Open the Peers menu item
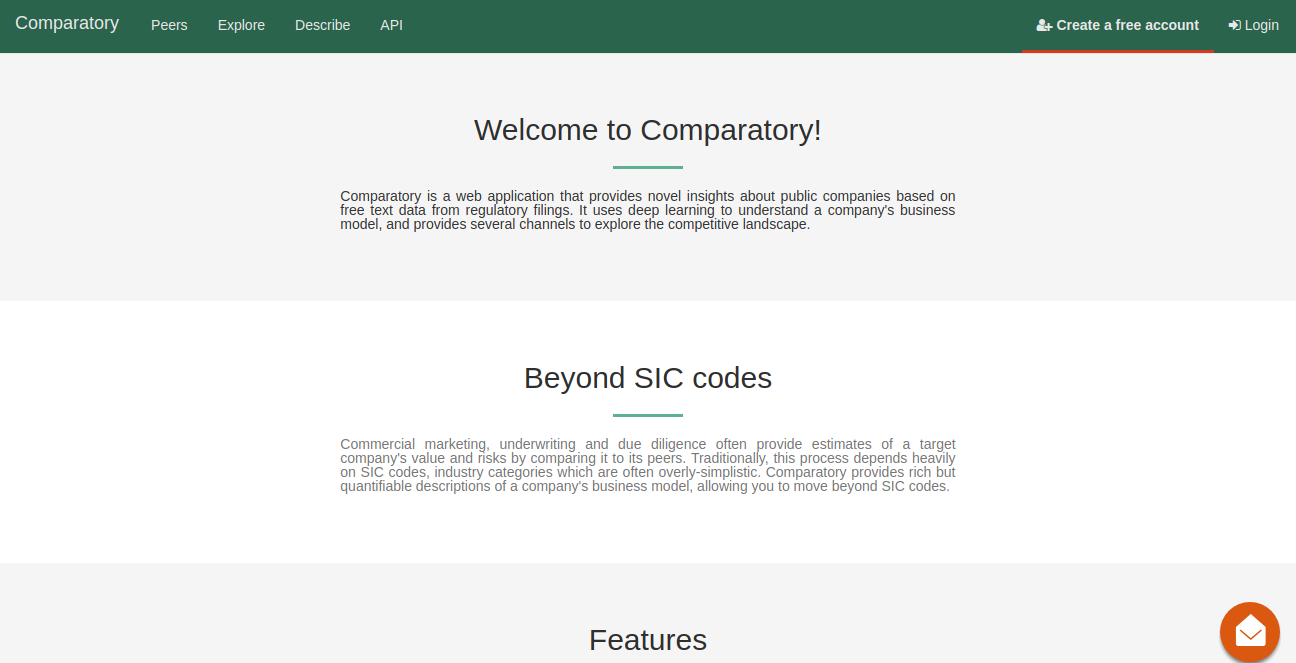This screenshot has width=1296, height=663. pyautogui.click(x=169, y=25)
